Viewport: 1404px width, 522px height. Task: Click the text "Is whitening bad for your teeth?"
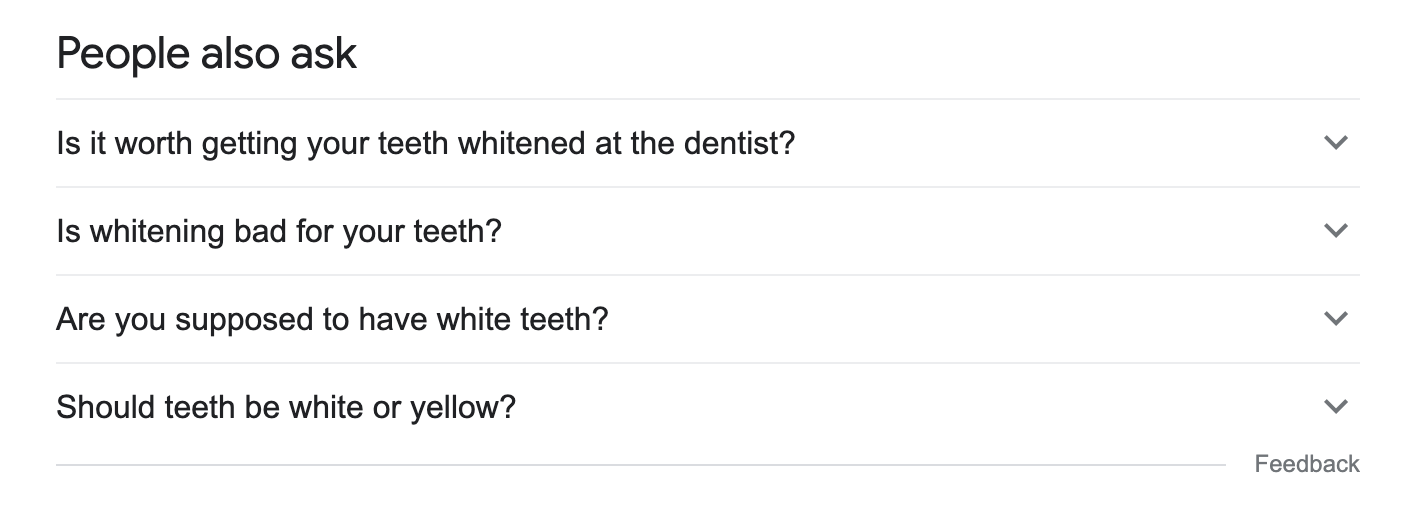(279, 231)
